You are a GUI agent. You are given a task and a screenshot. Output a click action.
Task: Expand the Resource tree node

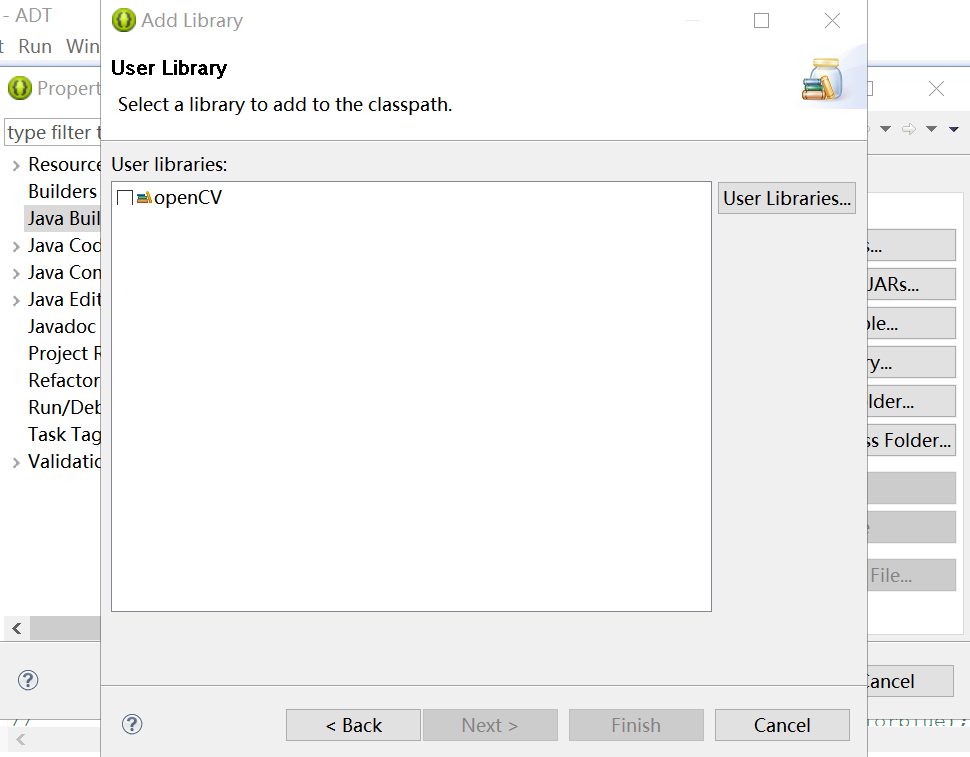16,165
